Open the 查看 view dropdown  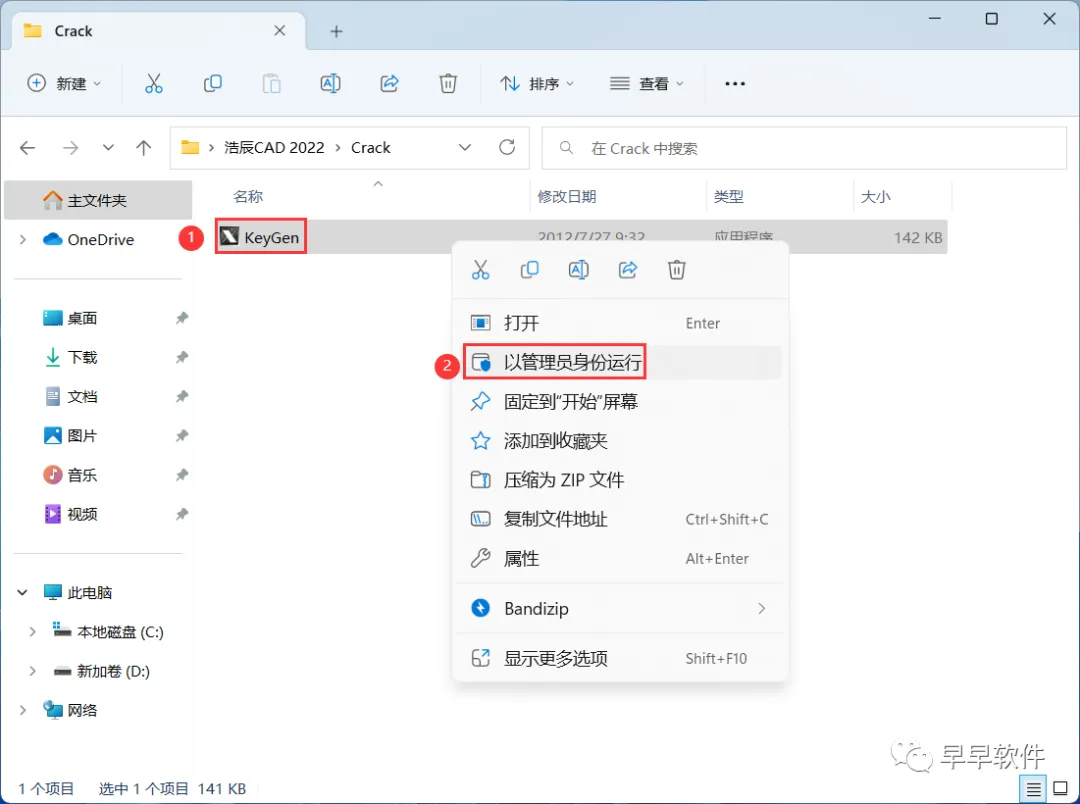click(646, 83)
